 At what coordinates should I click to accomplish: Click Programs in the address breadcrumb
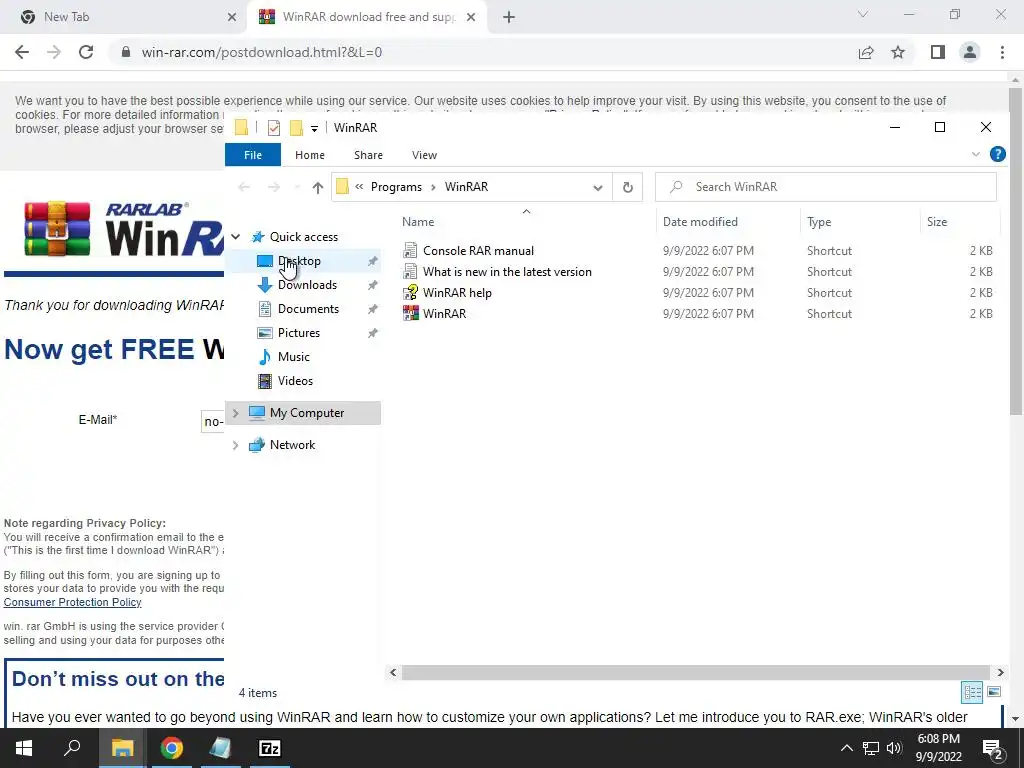(396, 187)
